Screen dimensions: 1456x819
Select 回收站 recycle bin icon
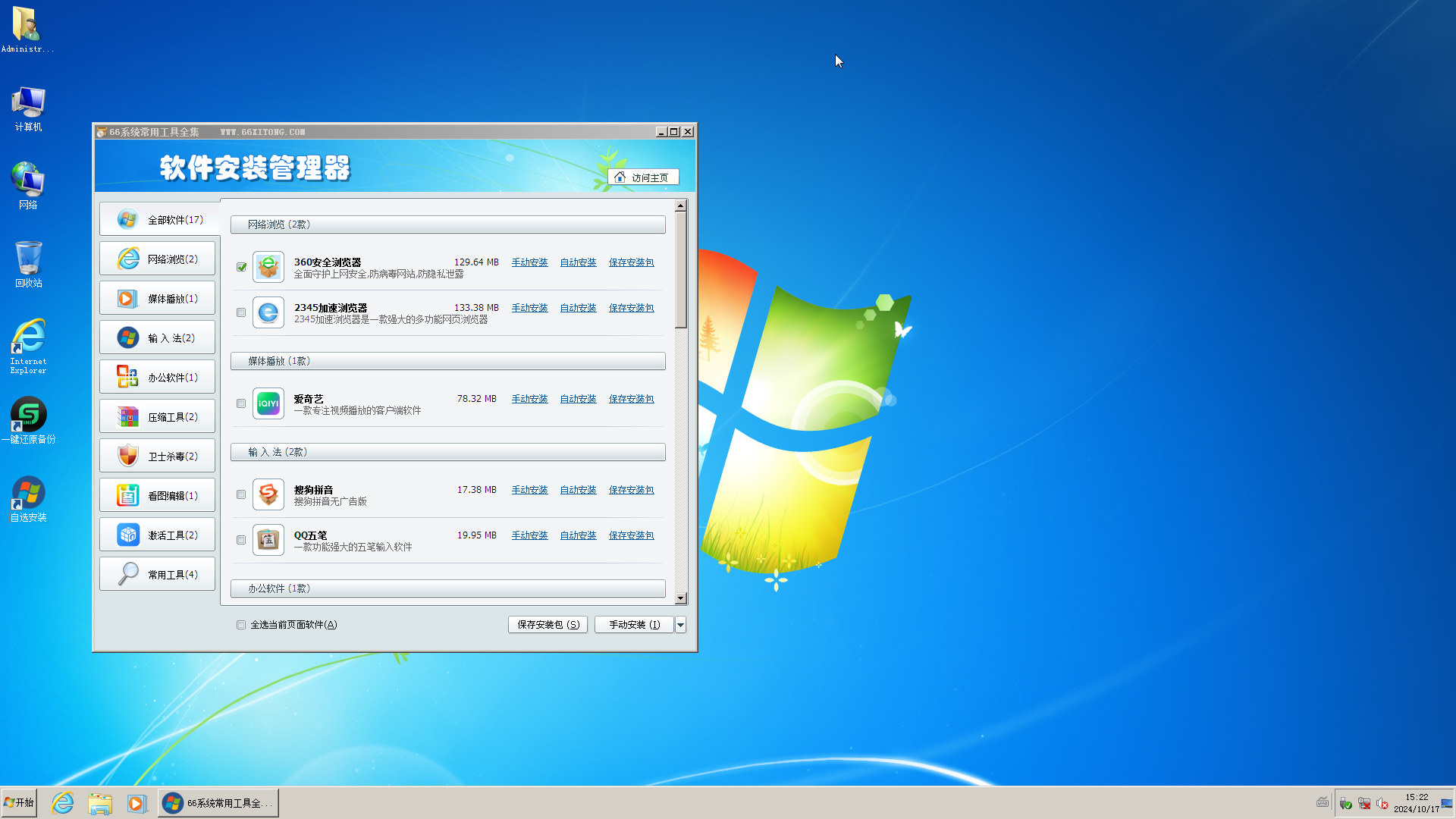[28, 265]
